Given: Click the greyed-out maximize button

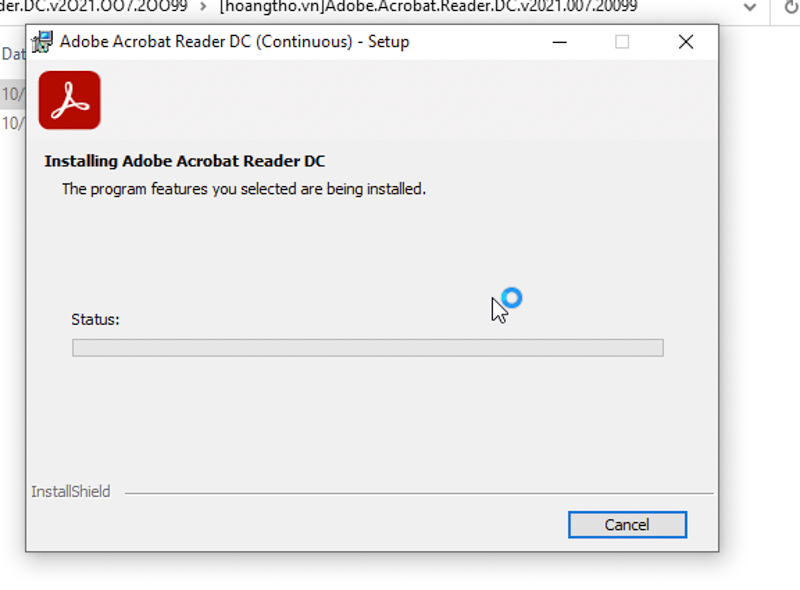Looking at the screenshot, I should (x=622, y=42).
